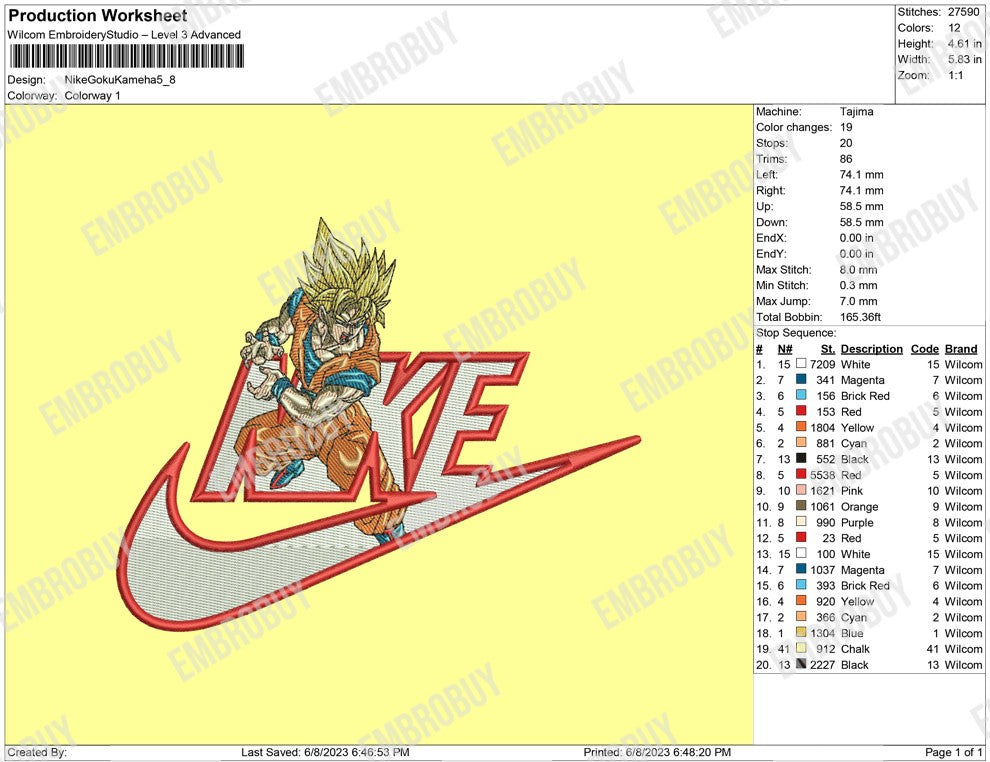990x762 pixels.
Task: Click the 'Page 1 of 1' footer text
Action: click(953, 752)
